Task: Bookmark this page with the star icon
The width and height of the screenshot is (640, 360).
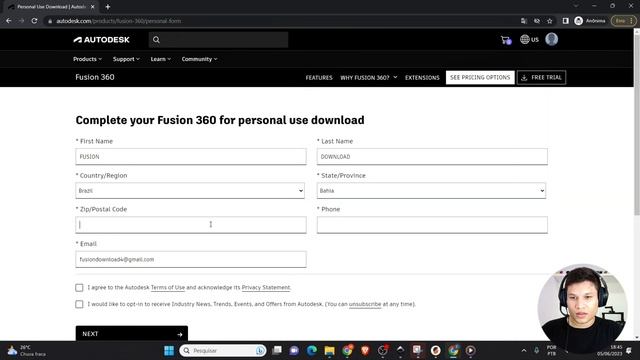Action: point(549,21)
